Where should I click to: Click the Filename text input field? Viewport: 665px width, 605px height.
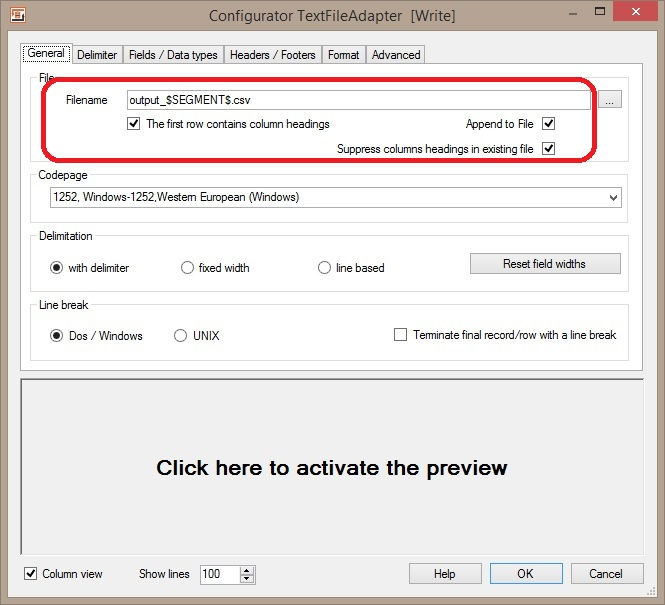pos(357,100)
